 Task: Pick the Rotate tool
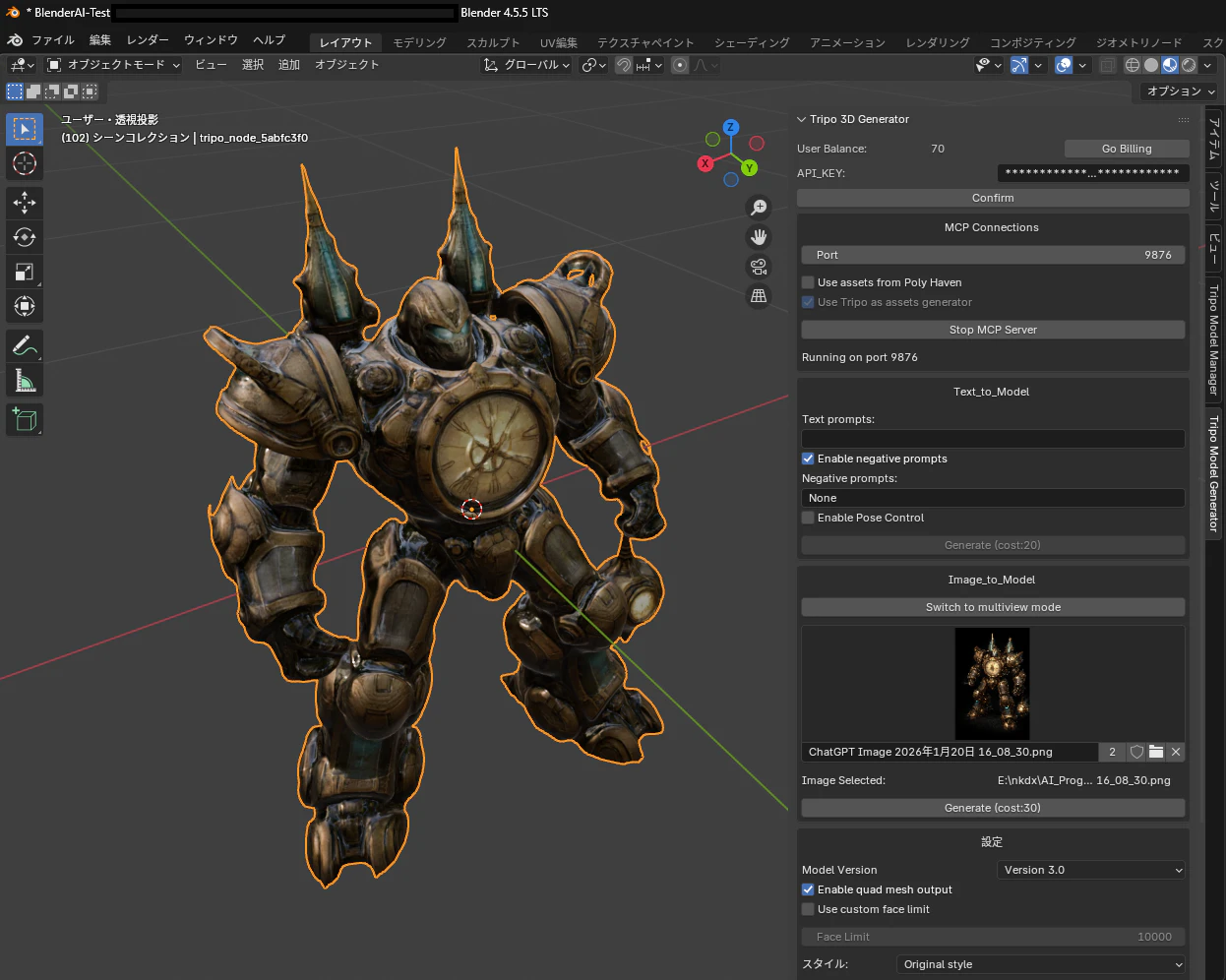click(x=25, y=237)
